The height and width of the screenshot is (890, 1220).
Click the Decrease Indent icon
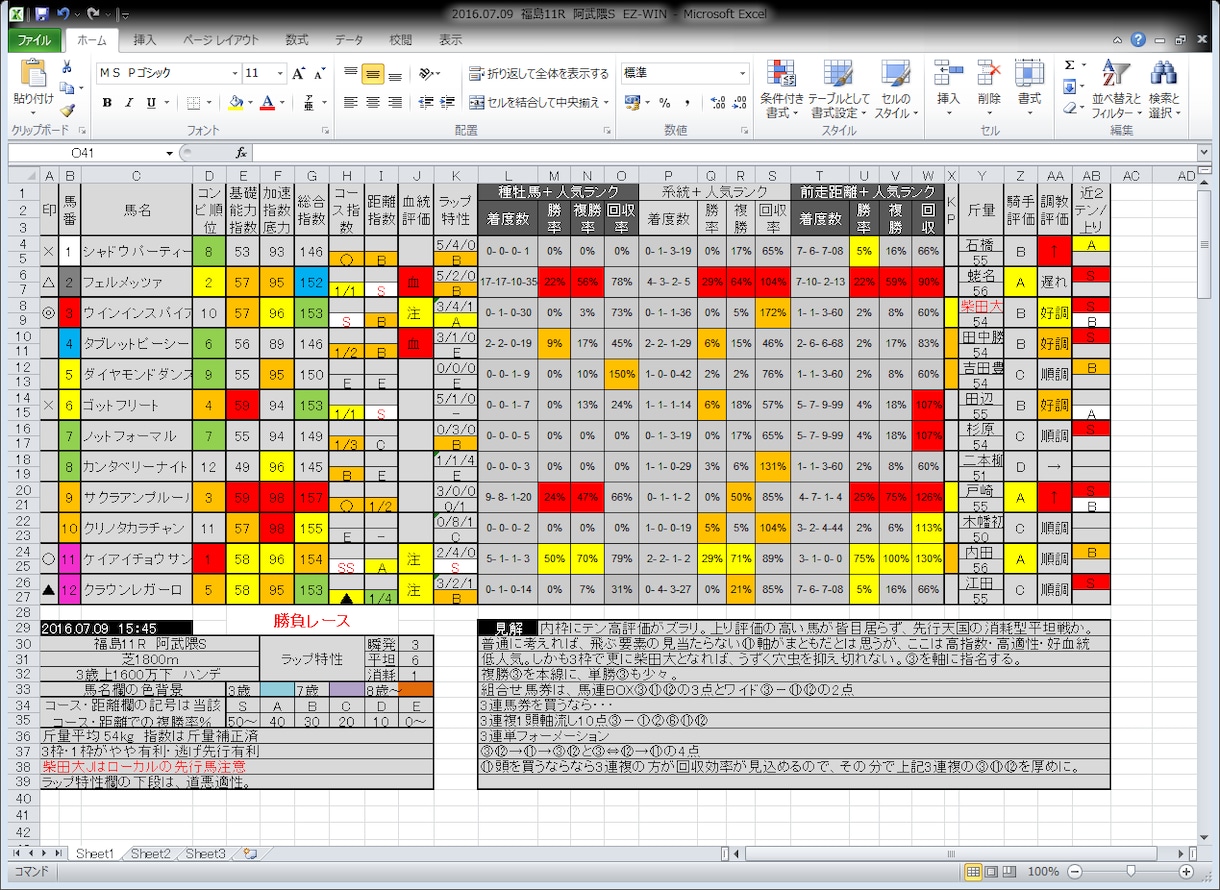(x=425, y=102)
